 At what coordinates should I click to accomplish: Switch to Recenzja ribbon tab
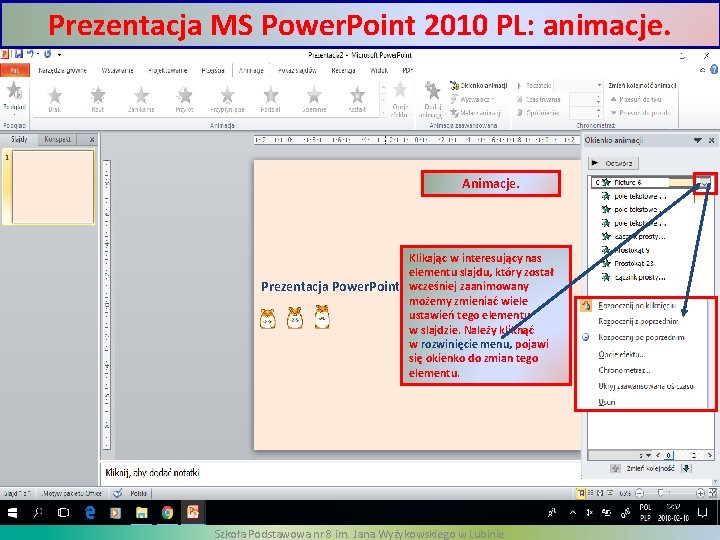343,70
